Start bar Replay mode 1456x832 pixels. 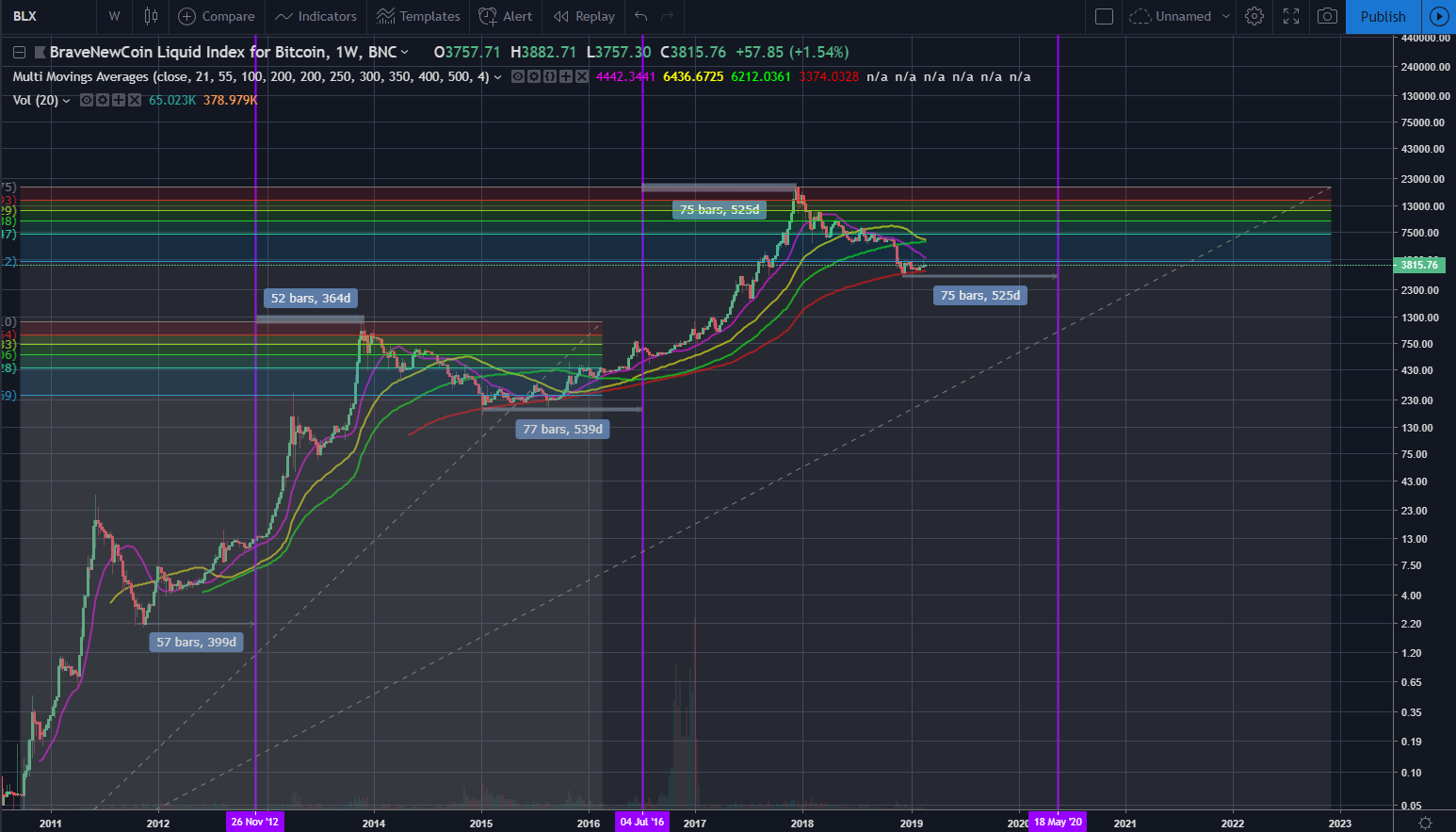584,16
